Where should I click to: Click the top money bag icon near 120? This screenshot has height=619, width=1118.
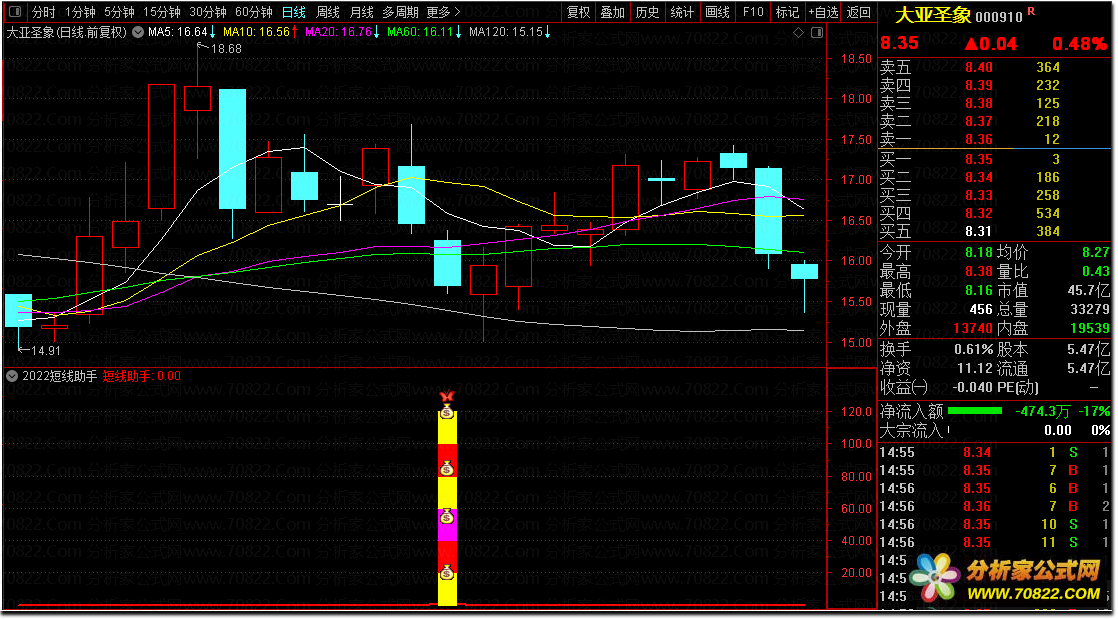tap(447, 411)
